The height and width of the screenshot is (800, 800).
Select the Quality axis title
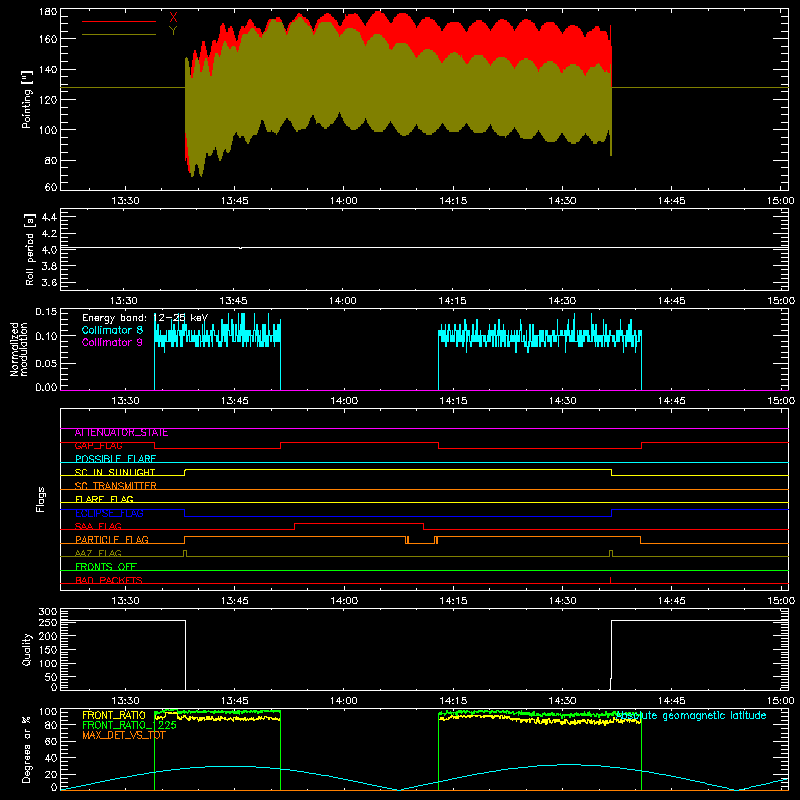[27, 649]
